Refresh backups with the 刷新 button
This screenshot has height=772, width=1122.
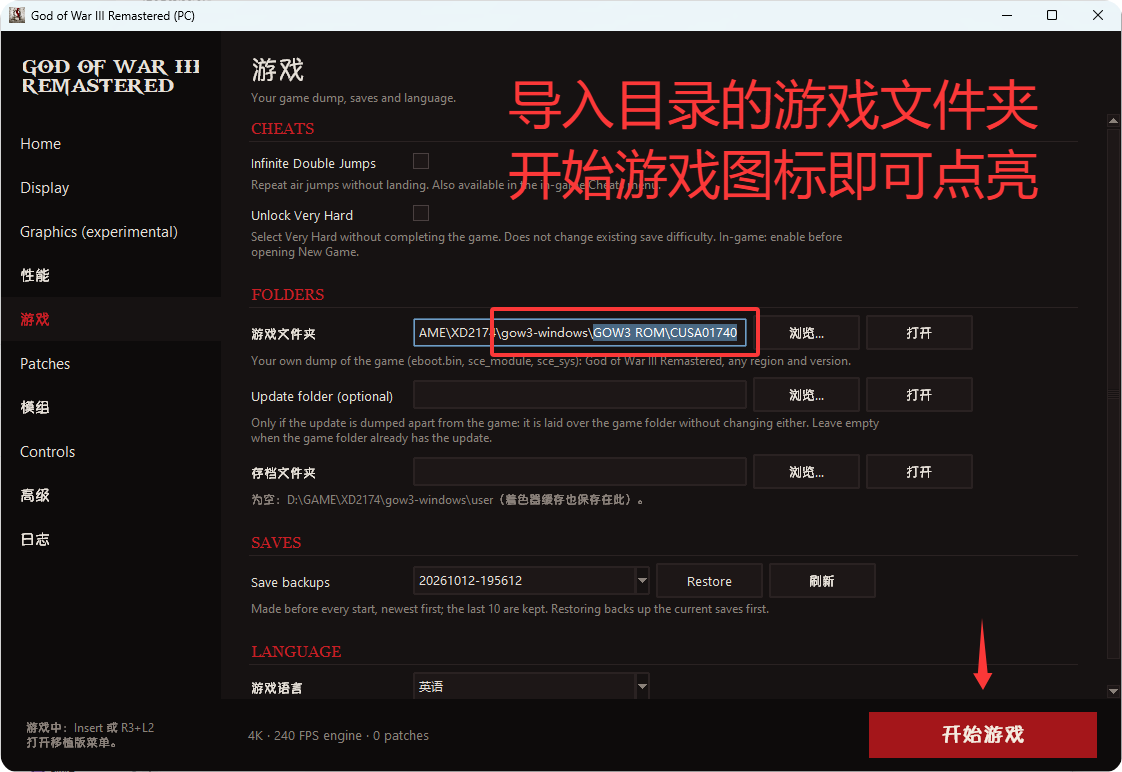pos(822,581)
